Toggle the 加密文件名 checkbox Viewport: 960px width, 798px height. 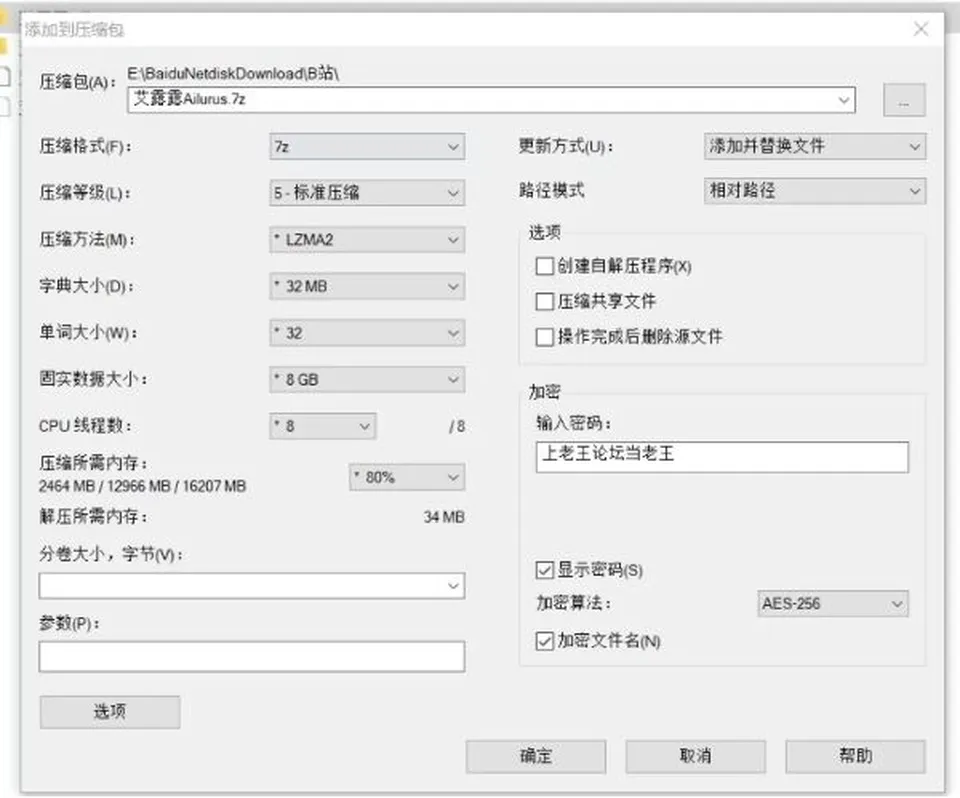click(x=544, y=641)
